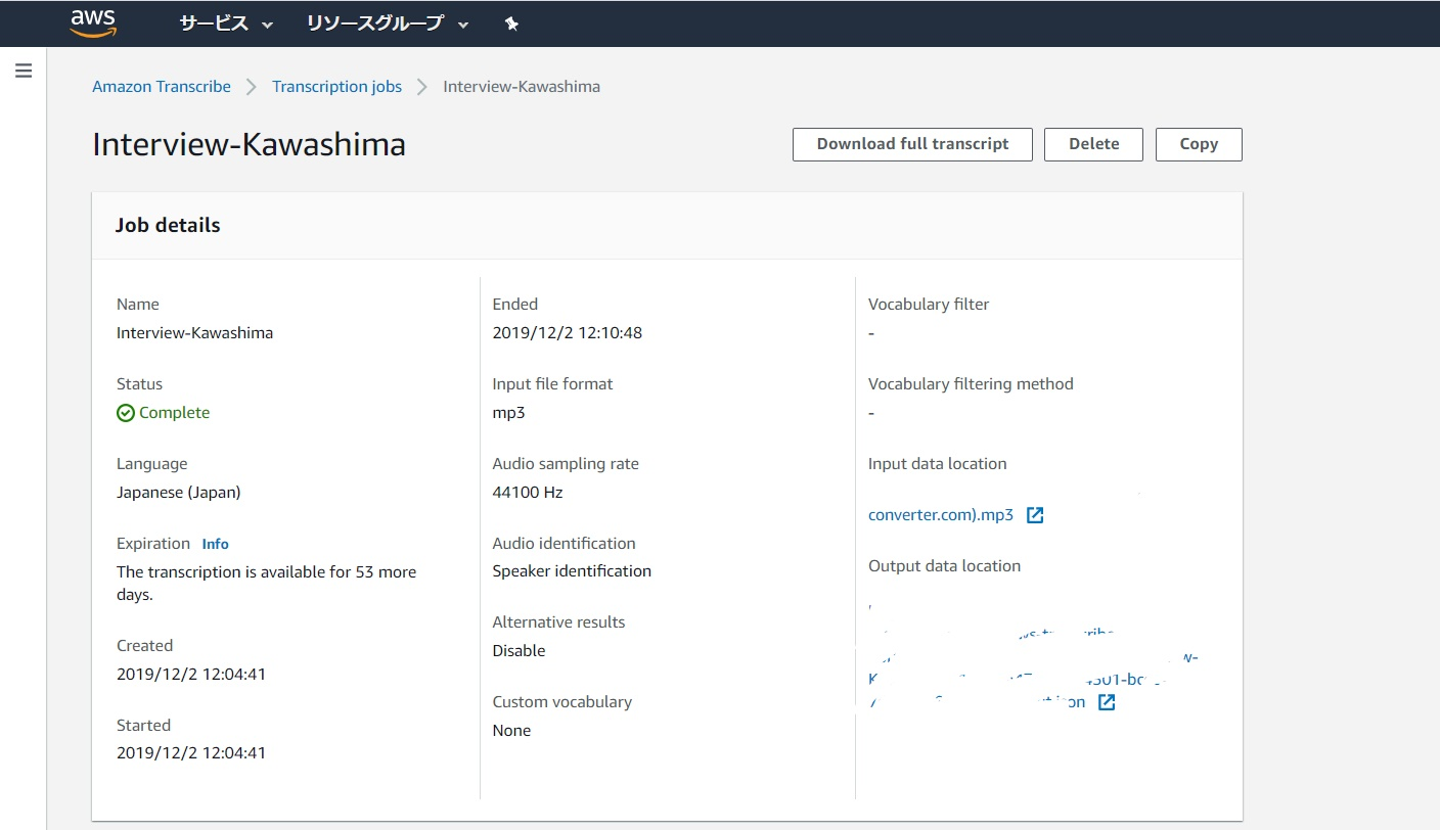The height and width of the screenshot is (830, 1440).
Task: Navigate to Transcription jobs breadcrumb
Action: pos(337,87)
